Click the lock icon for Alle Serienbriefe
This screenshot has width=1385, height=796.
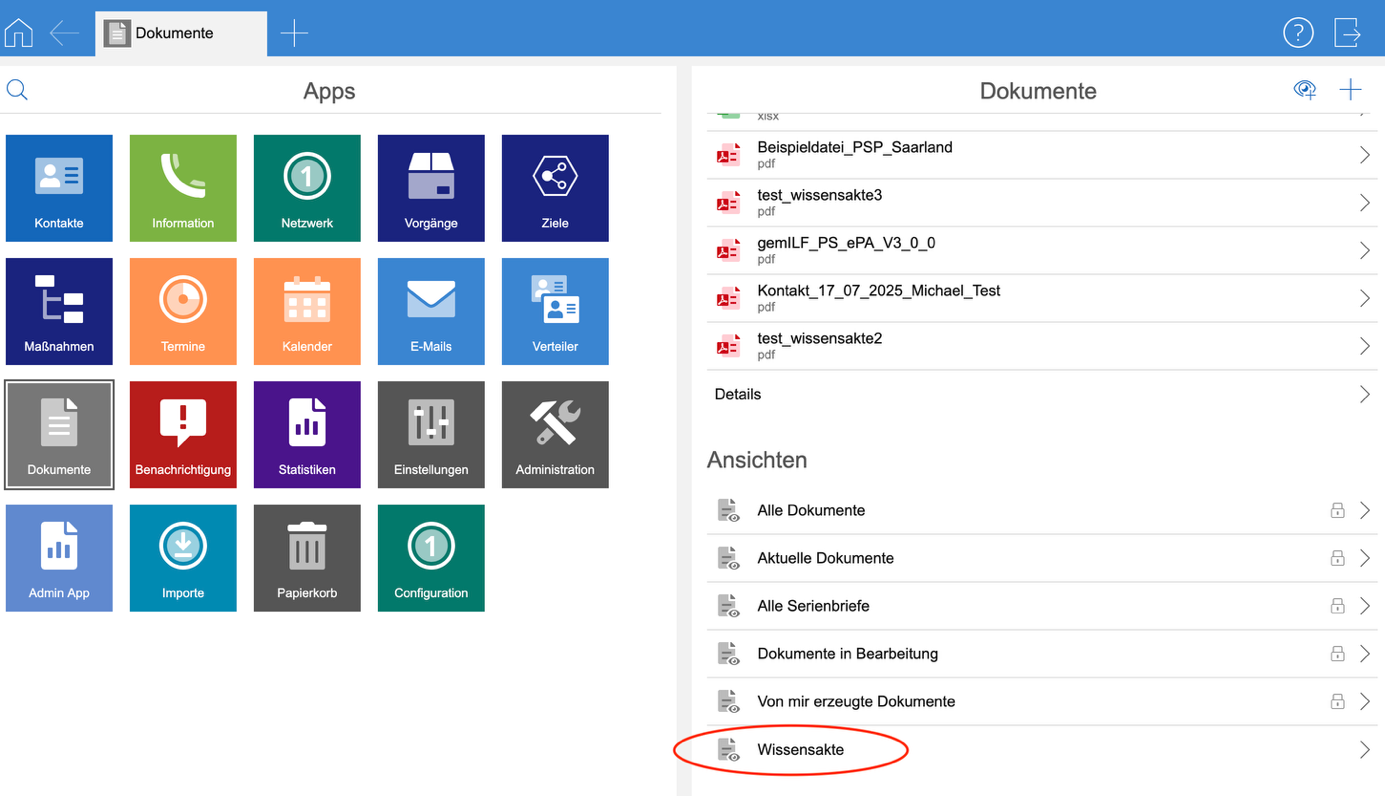[x=1337, y=606]
